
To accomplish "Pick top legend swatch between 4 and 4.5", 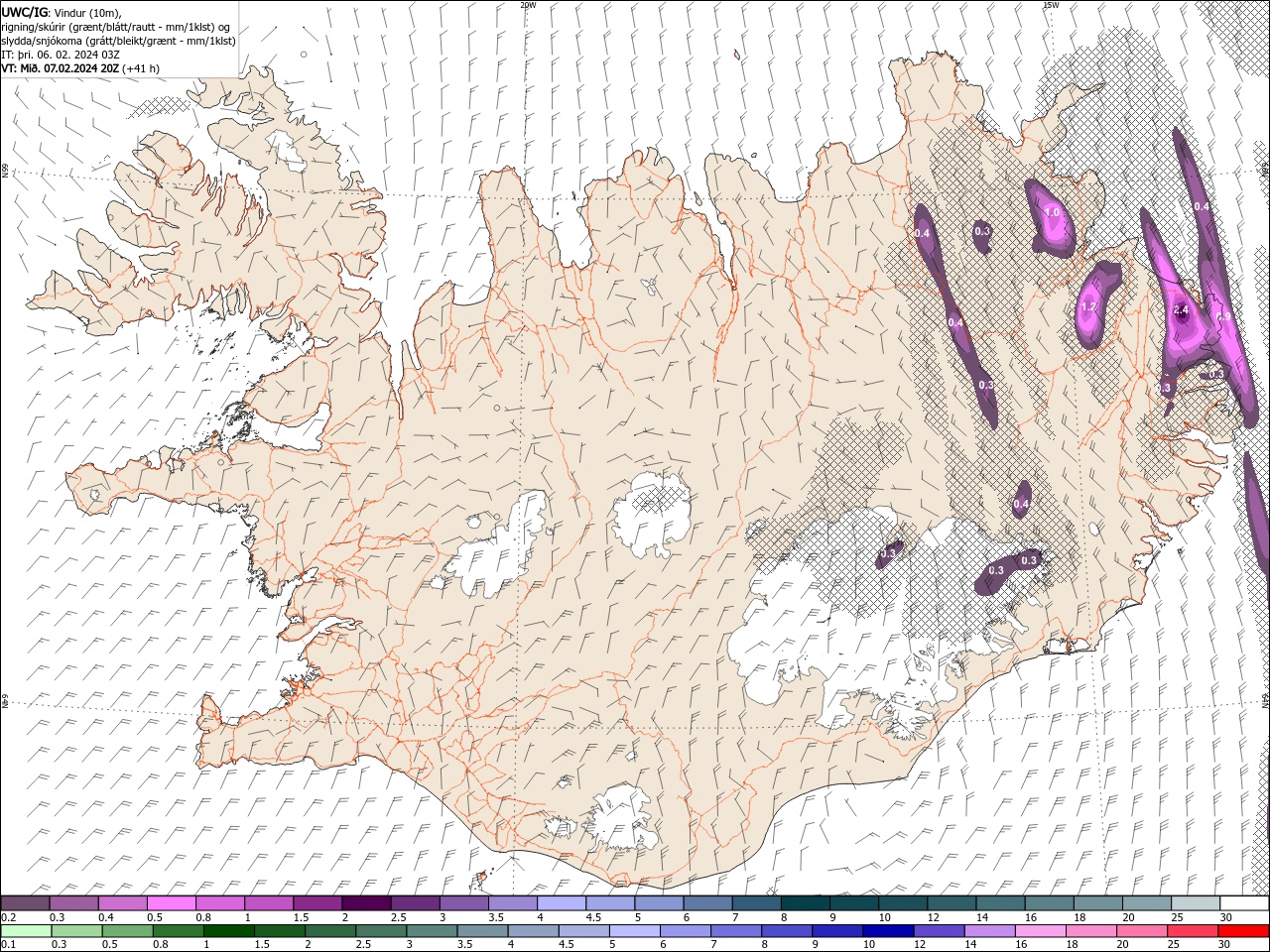I will pyautogui.click(x=562, y=903).
